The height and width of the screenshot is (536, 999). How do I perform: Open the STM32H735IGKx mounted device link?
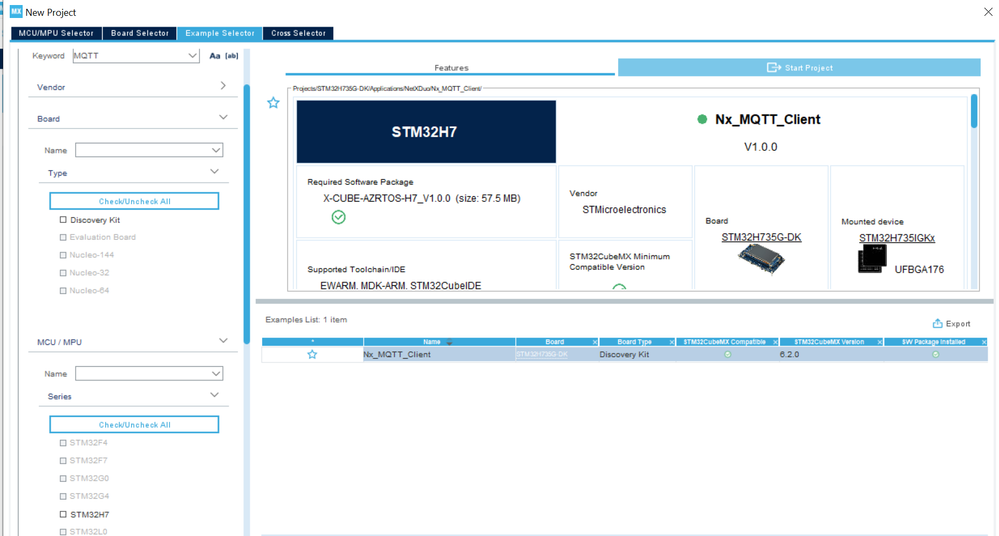coord(896,238)
